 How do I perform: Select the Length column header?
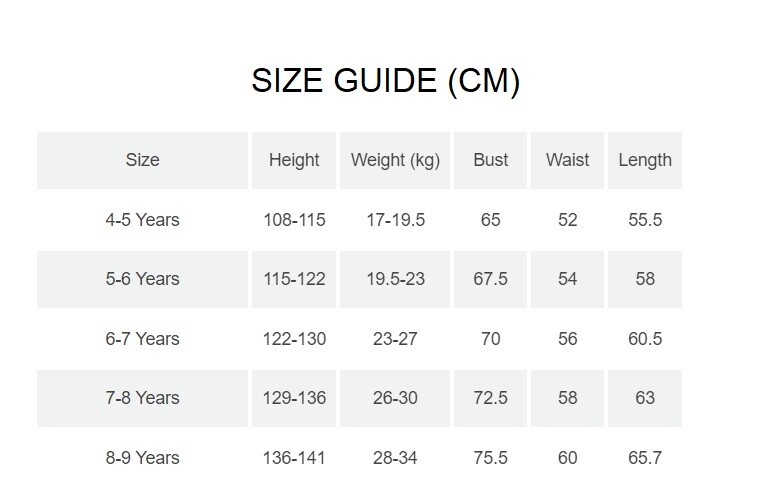point(645,160)
